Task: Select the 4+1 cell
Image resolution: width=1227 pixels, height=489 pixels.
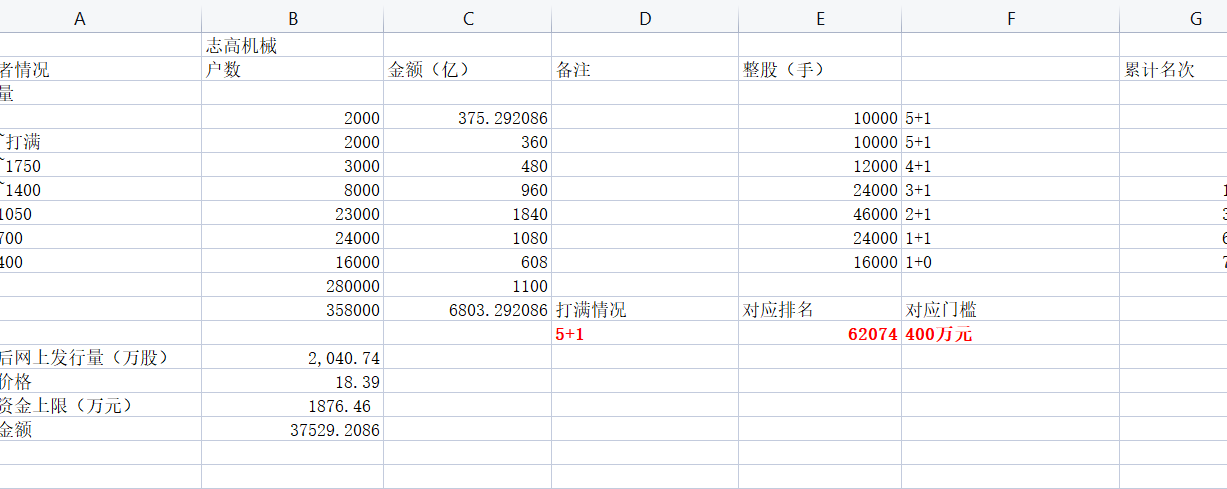Action: point(1010,165)
